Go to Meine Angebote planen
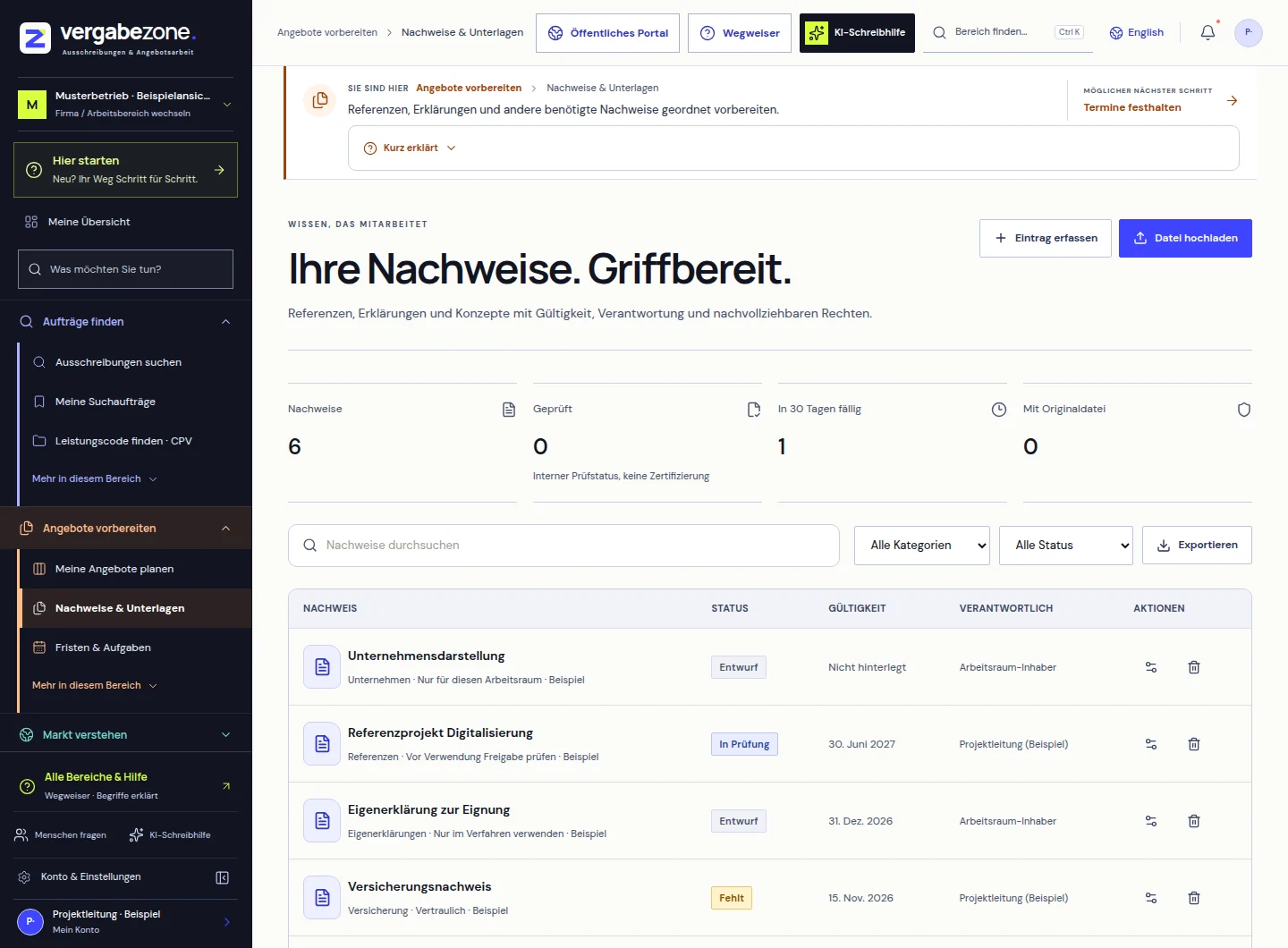The height and width of the screenshot is (948, 1288). [x=134, y=569]
